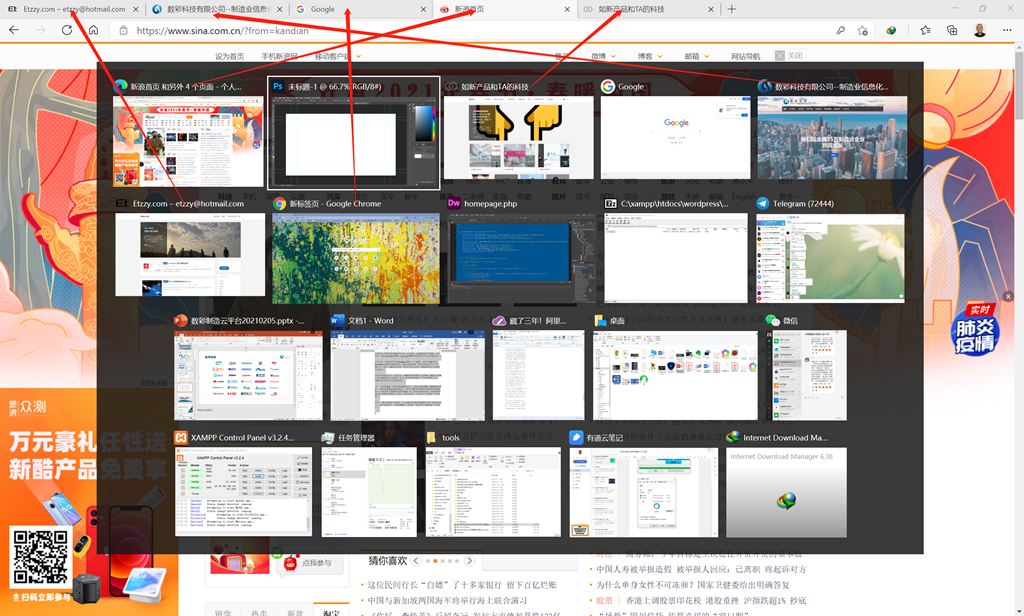Select the Google window thumbnail in the switcher
This screenshot has width=1024, height=616.
click(x=675, y=138)
